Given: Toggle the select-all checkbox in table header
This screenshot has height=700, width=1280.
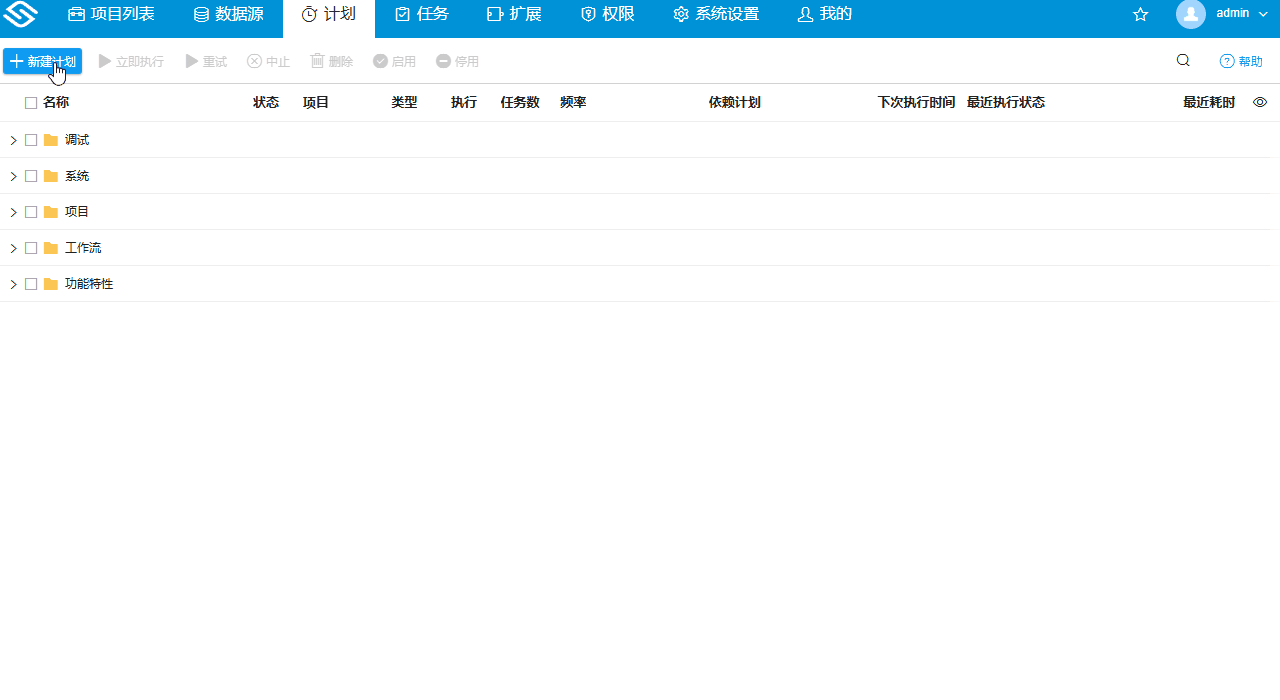Looking at the screenshot, I should point(29,101).
